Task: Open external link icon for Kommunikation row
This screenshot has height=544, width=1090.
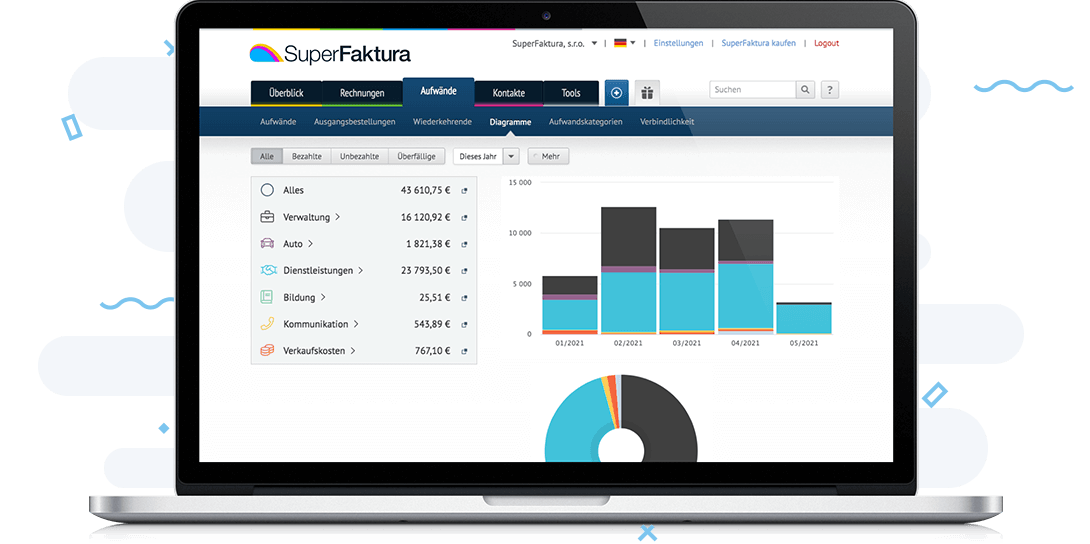Action: point(464,324)
